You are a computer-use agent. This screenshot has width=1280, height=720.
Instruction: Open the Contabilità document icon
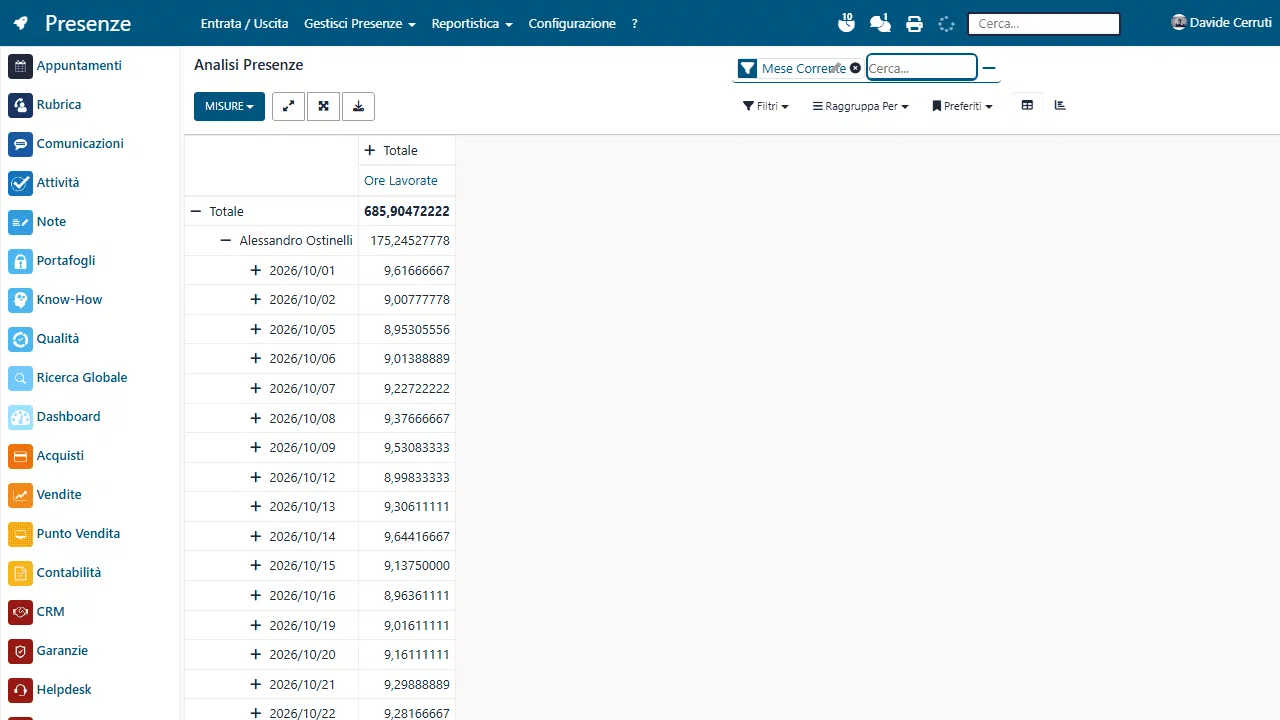pos(20,573)
